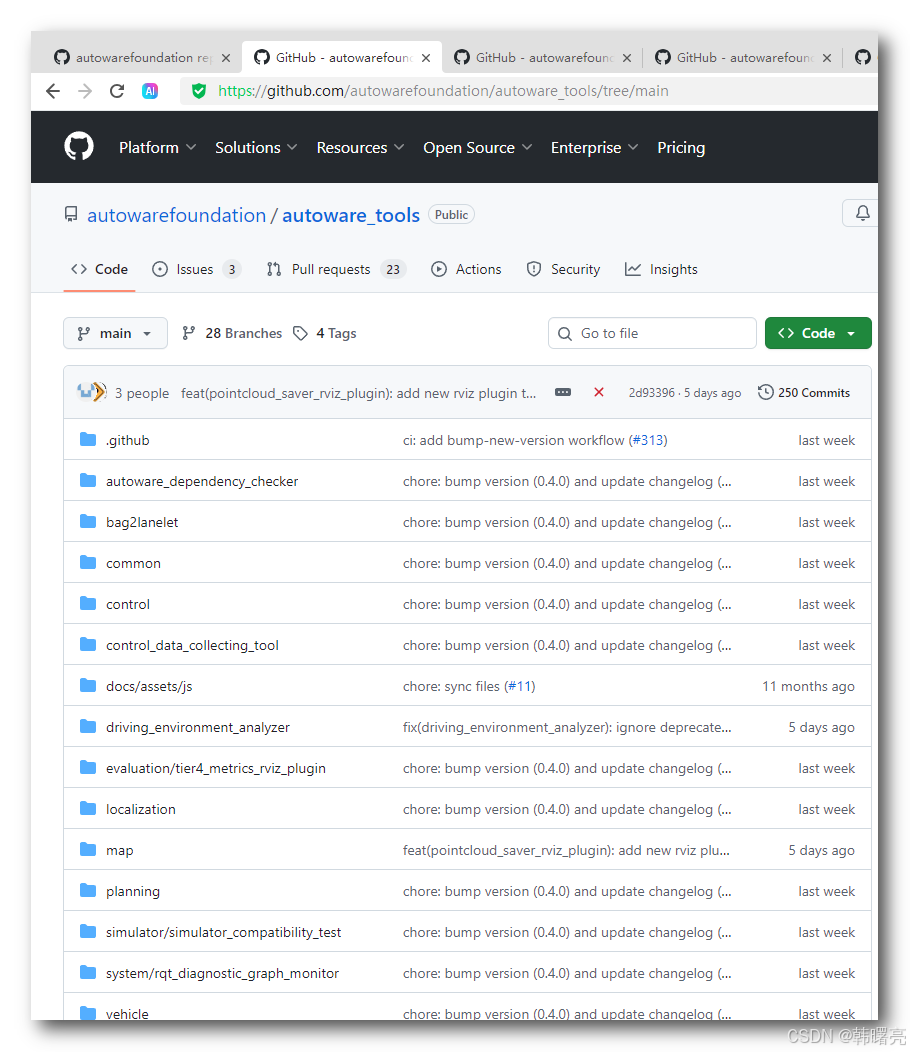Click the failed CI status red X
This screenshot has width=910, height=1052.
599,392
